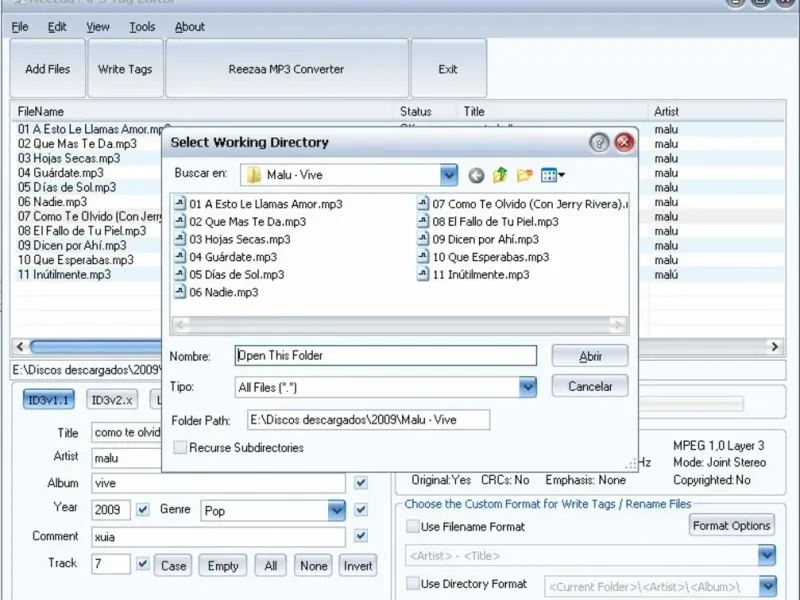Select file icon for 03 Hojas Secas.mp3
This screenshot has height=600, width=800.
click(x=180, y=239)
